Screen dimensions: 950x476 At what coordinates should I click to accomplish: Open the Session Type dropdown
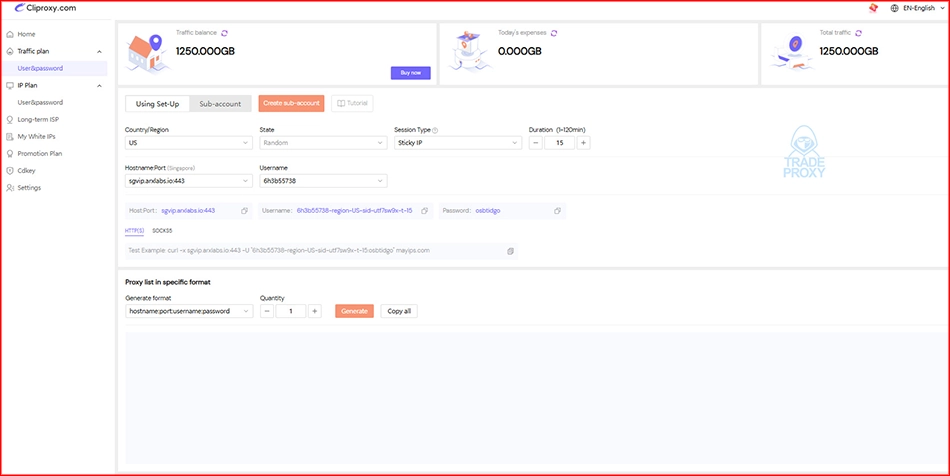(x=457, y=143)
